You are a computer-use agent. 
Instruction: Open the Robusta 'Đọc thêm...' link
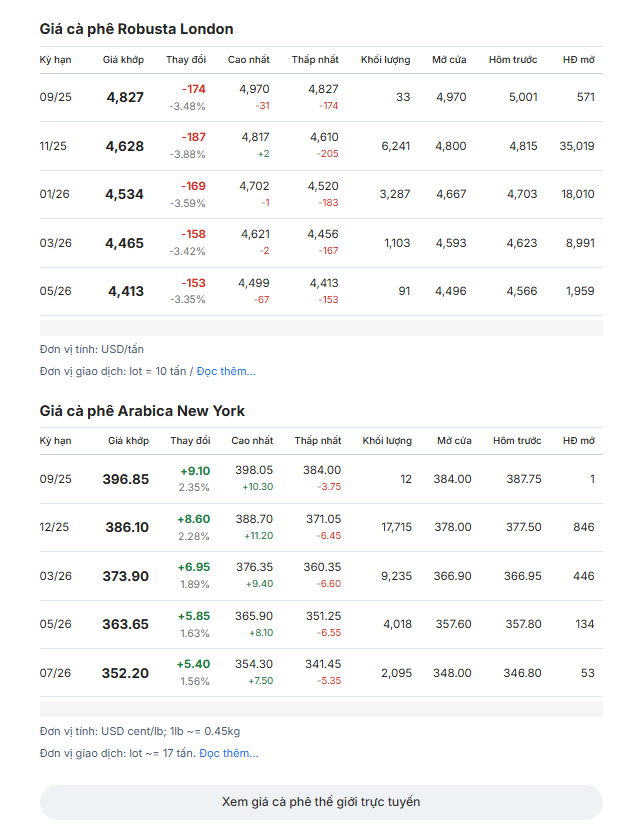226,371
